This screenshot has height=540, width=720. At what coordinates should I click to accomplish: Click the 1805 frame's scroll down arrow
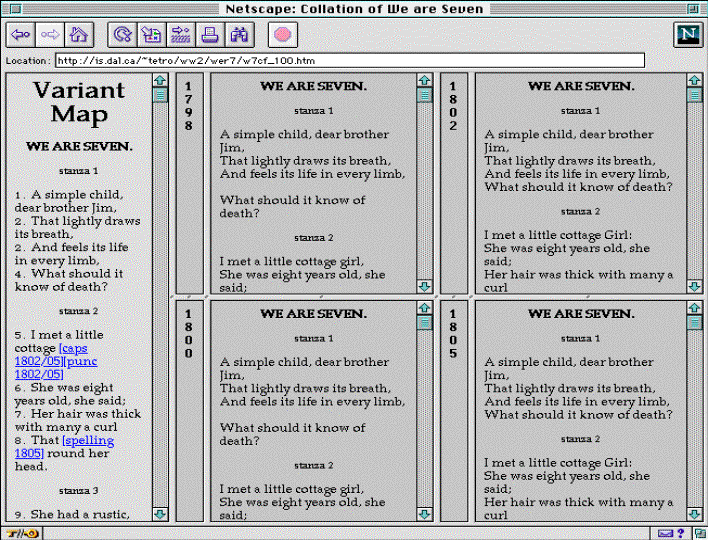point(694,514)
